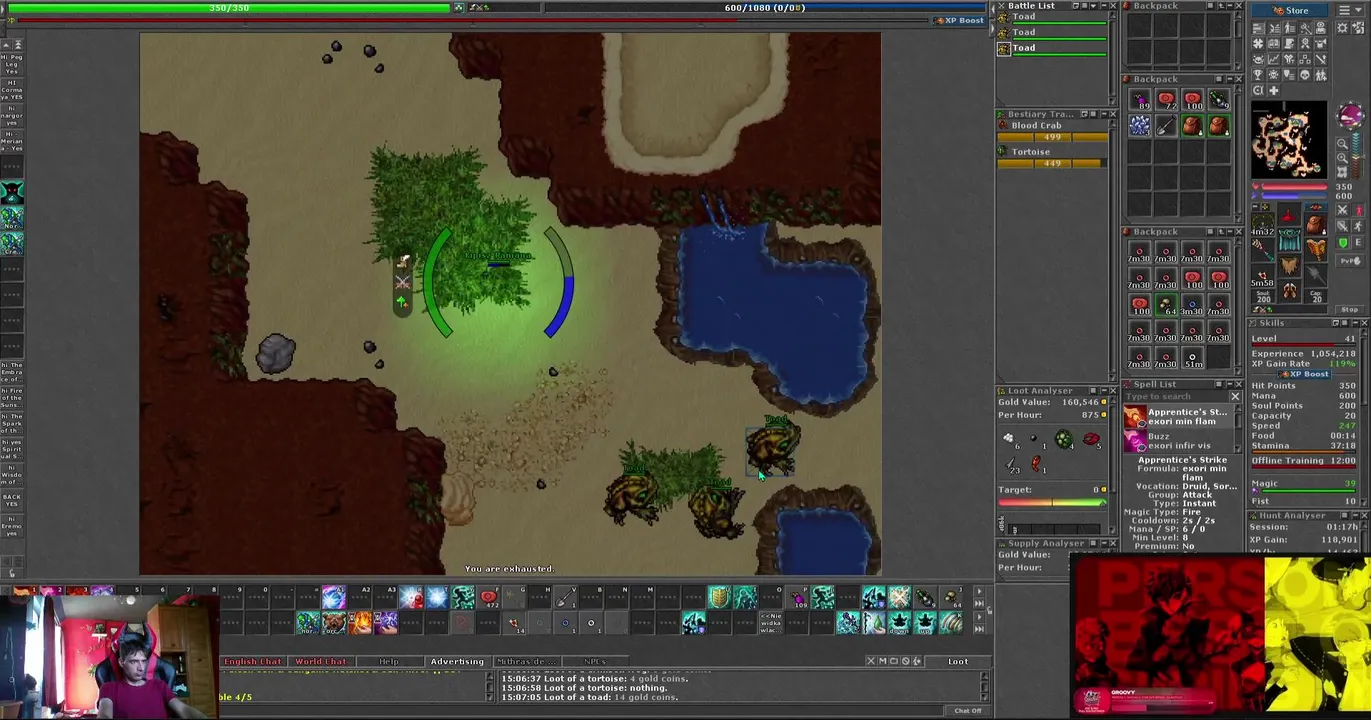Open the Advertising chat tab

pyautogui.click(x=457, y=661)
